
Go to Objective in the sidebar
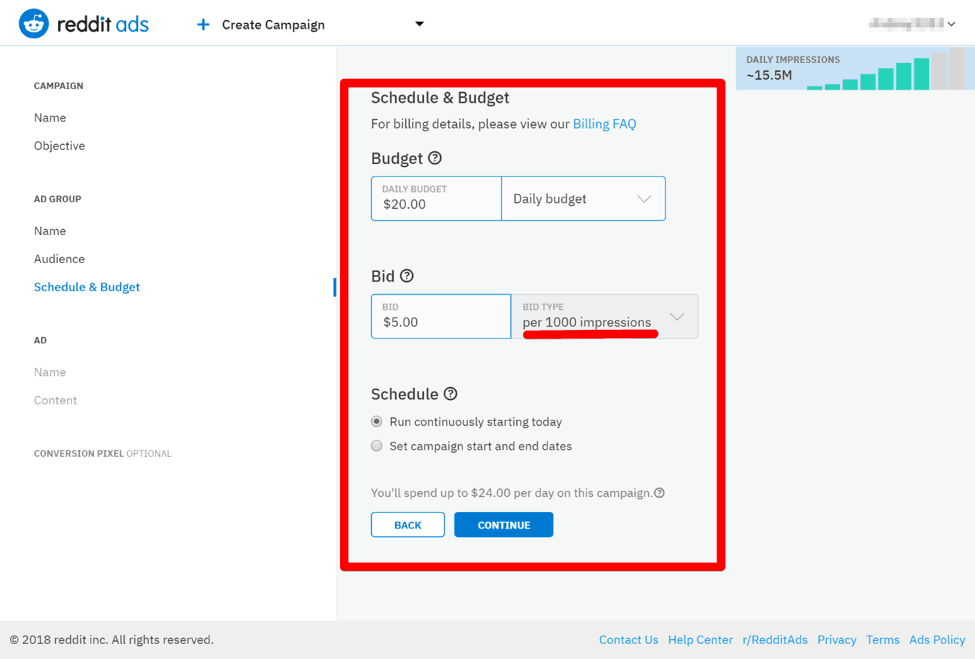coord(59,146)
